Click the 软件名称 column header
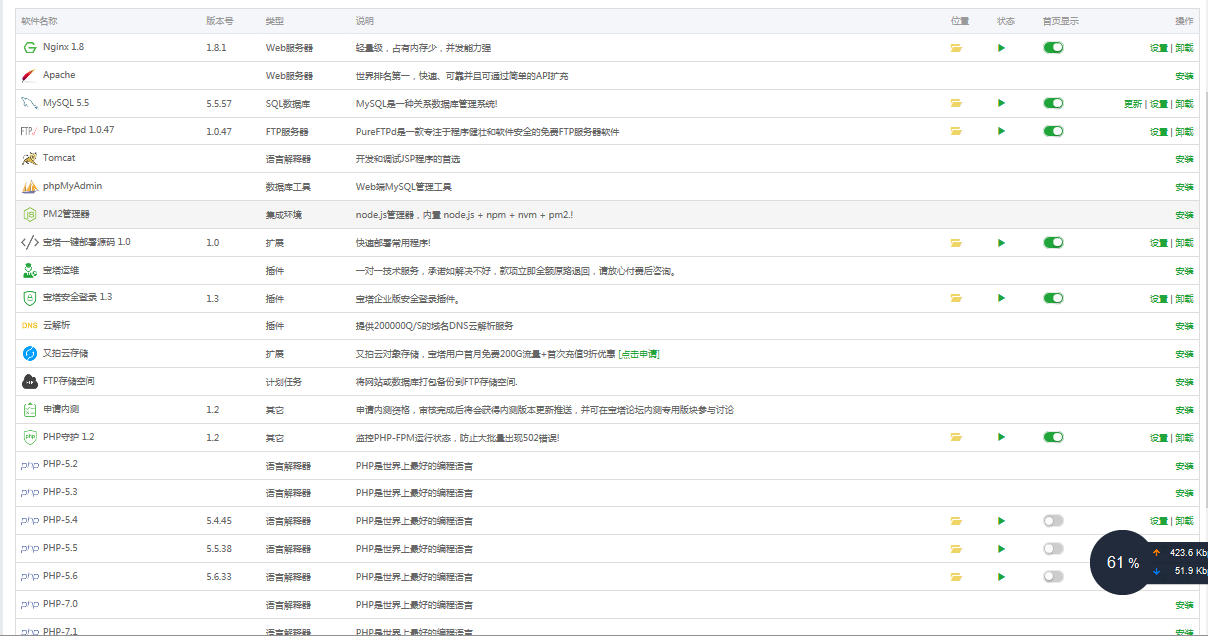Viewport: 1208px width, 636px height. click(39, 21)
